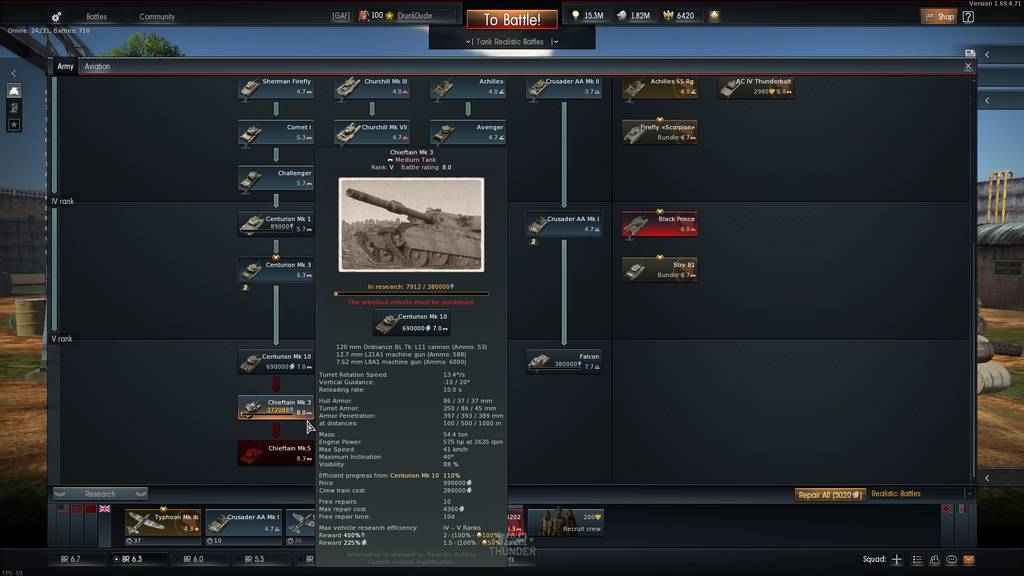Collapse left panel with top arrow
The width and height of the screenshot is (1024, 576).
point(14,73)
